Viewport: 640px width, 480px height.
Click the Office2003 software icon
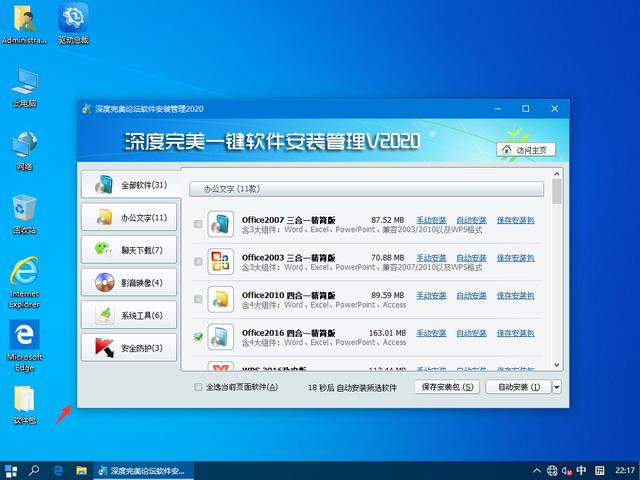click(x=220, y=261)
